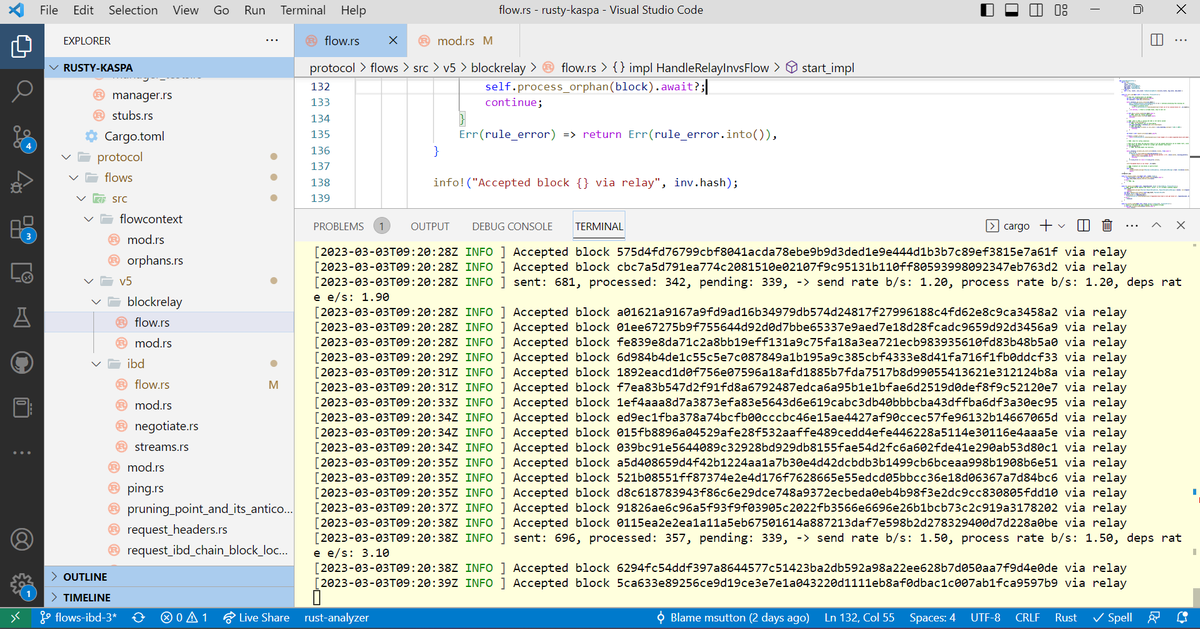
Task: Switch to the DEBUG CONSOLE tab
Action: coord(512,226)
